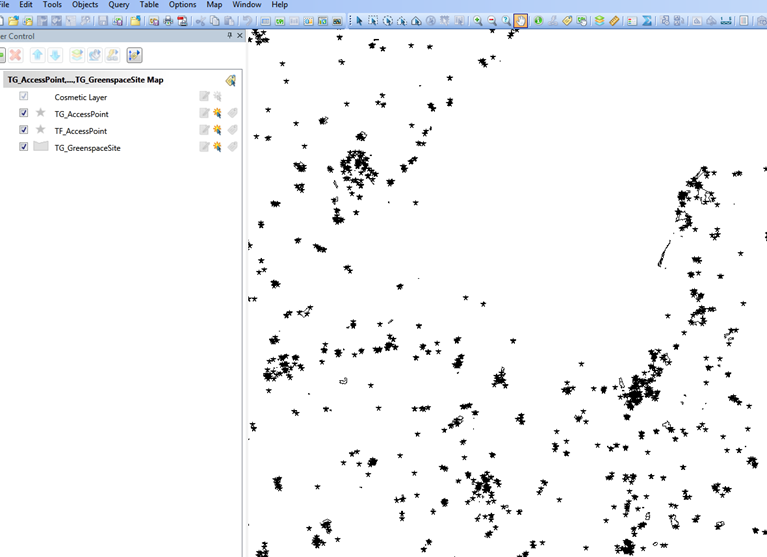The width and height of the screenshot is (767, 557).
Task: Remove layer with red X button
Action: pyautogui.click(x=16, y=55)
